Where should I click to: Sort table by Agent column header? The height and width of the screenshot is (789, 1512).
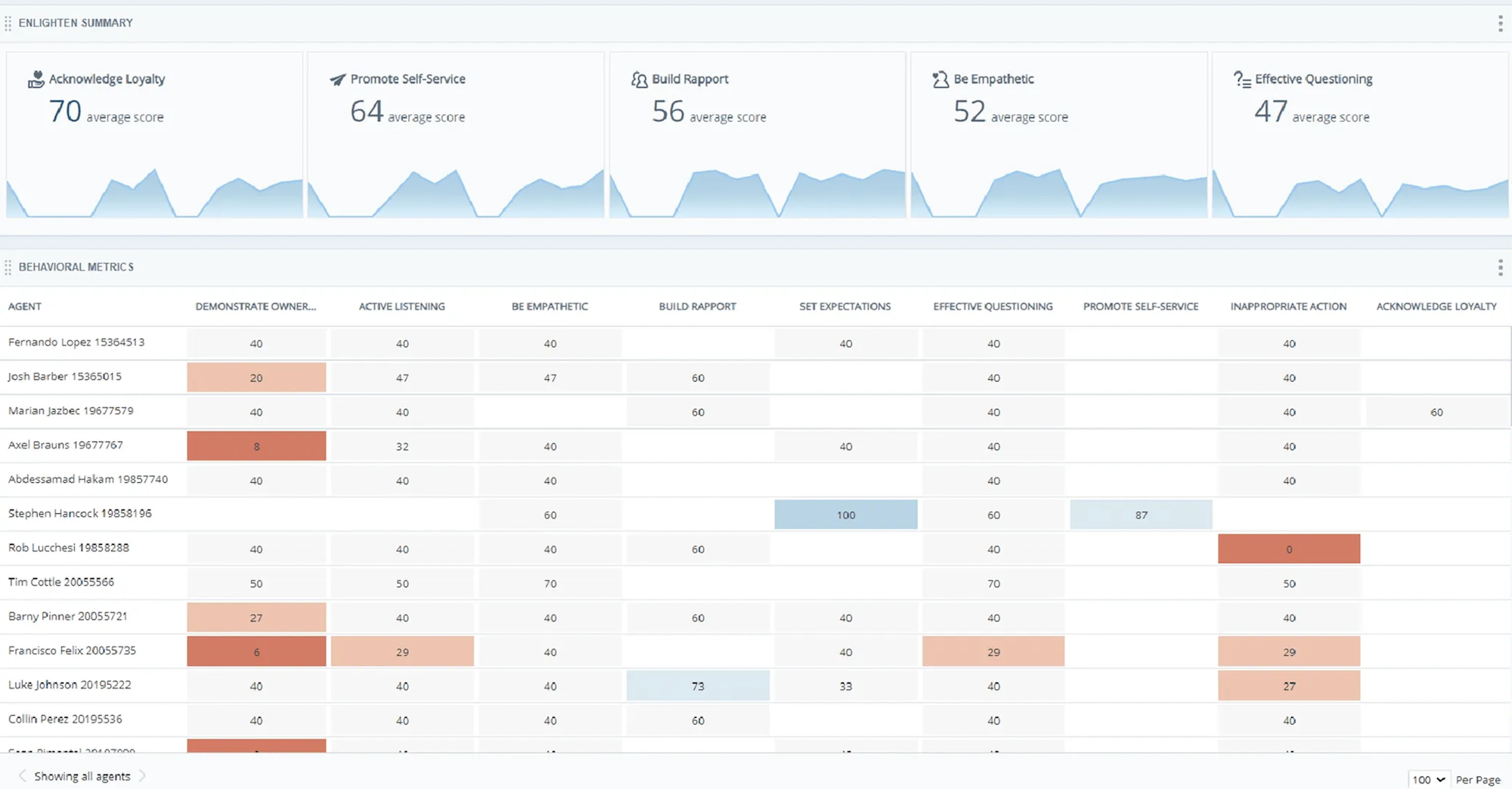click(25, 306)
